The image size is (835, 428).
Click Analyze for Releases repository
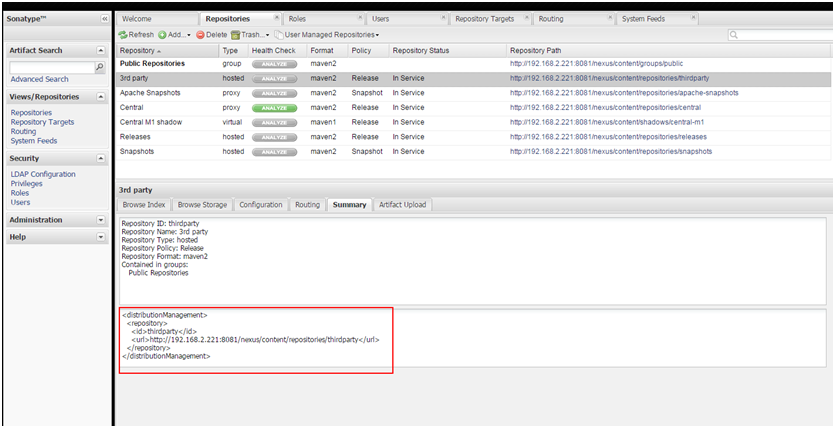pyautogui.click(x=274, y=137)
